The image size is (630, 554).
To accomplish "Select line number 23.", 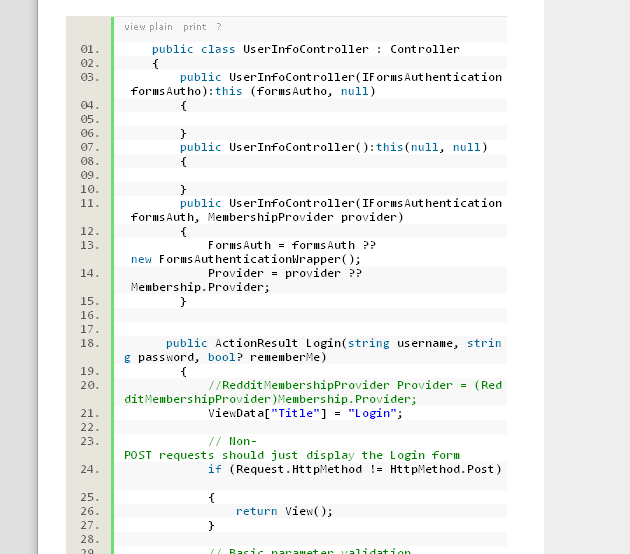I will pos(90,442).
